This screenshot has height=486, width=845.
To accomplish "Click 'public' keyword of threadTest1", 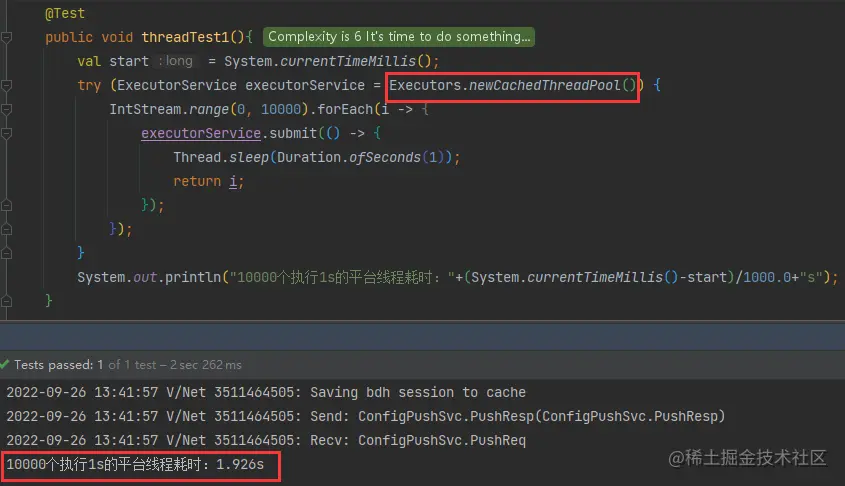I will coord(69,37).
